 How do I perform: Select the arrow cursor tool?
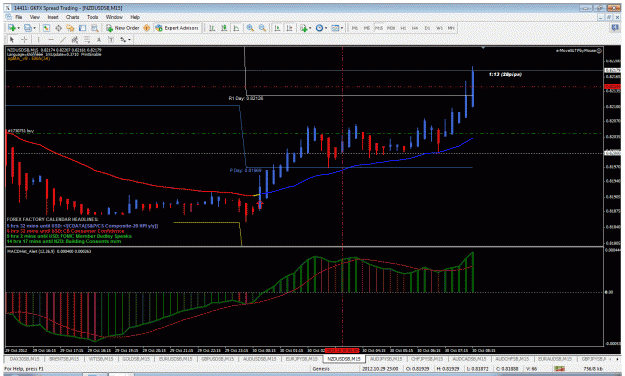pyautogui.click(x=12, y=39)
